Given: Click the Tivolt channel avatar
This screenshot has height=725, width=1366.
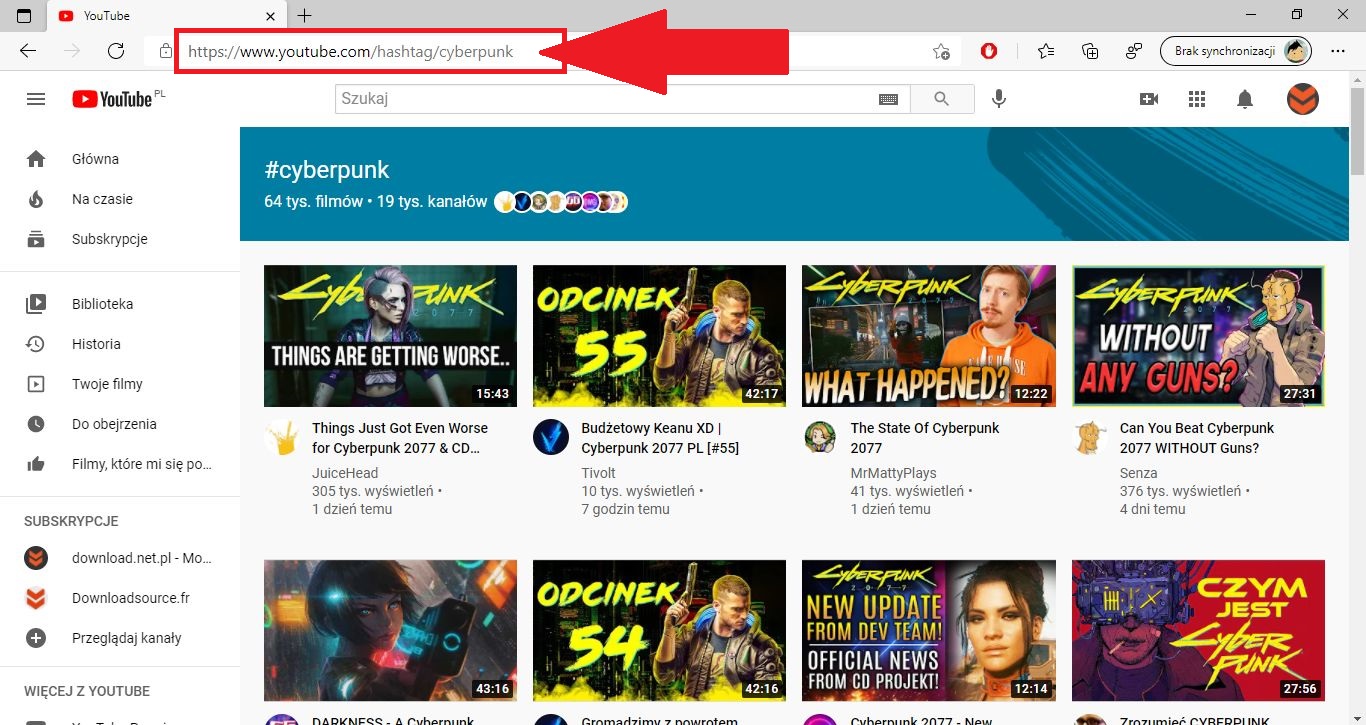Looking at the screenshot, I should [551, 437].
